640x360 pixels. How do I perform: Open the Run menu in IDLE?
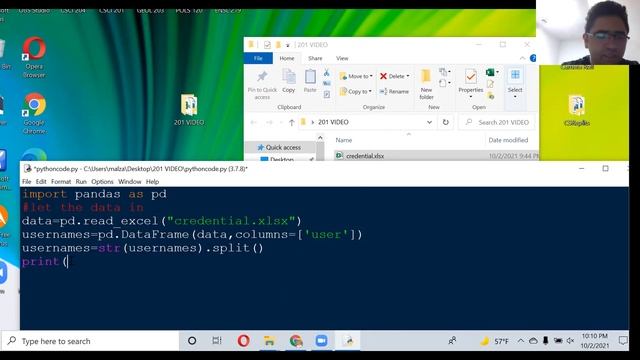tap(81, 182)
